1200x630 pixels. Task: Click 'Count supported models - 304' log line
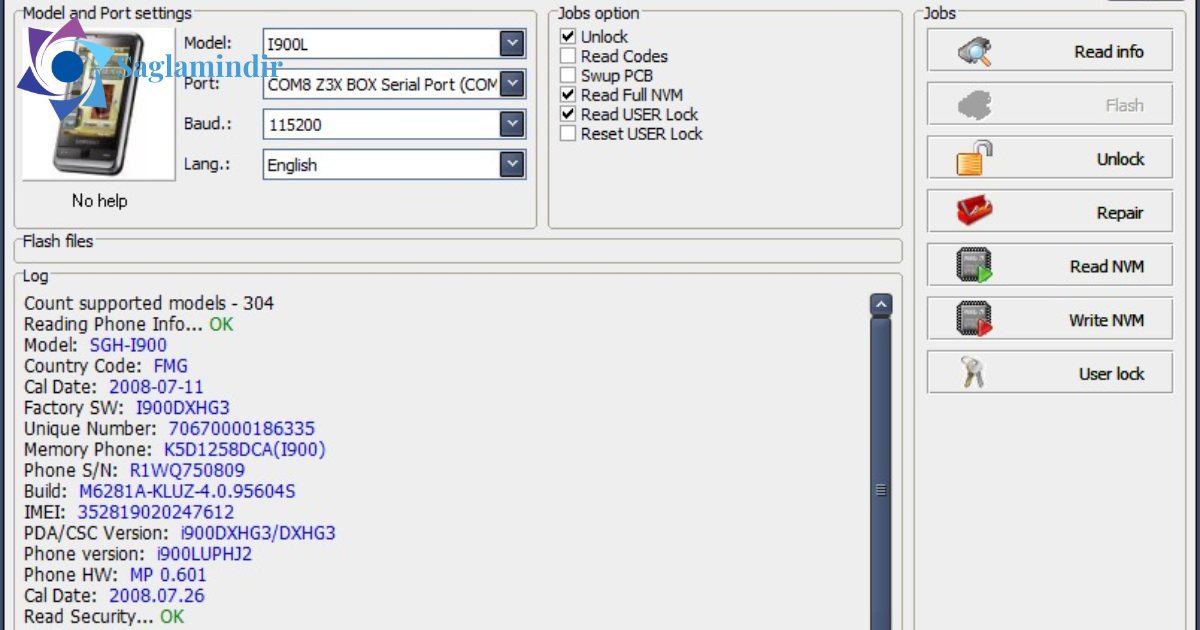coord(149,303)
